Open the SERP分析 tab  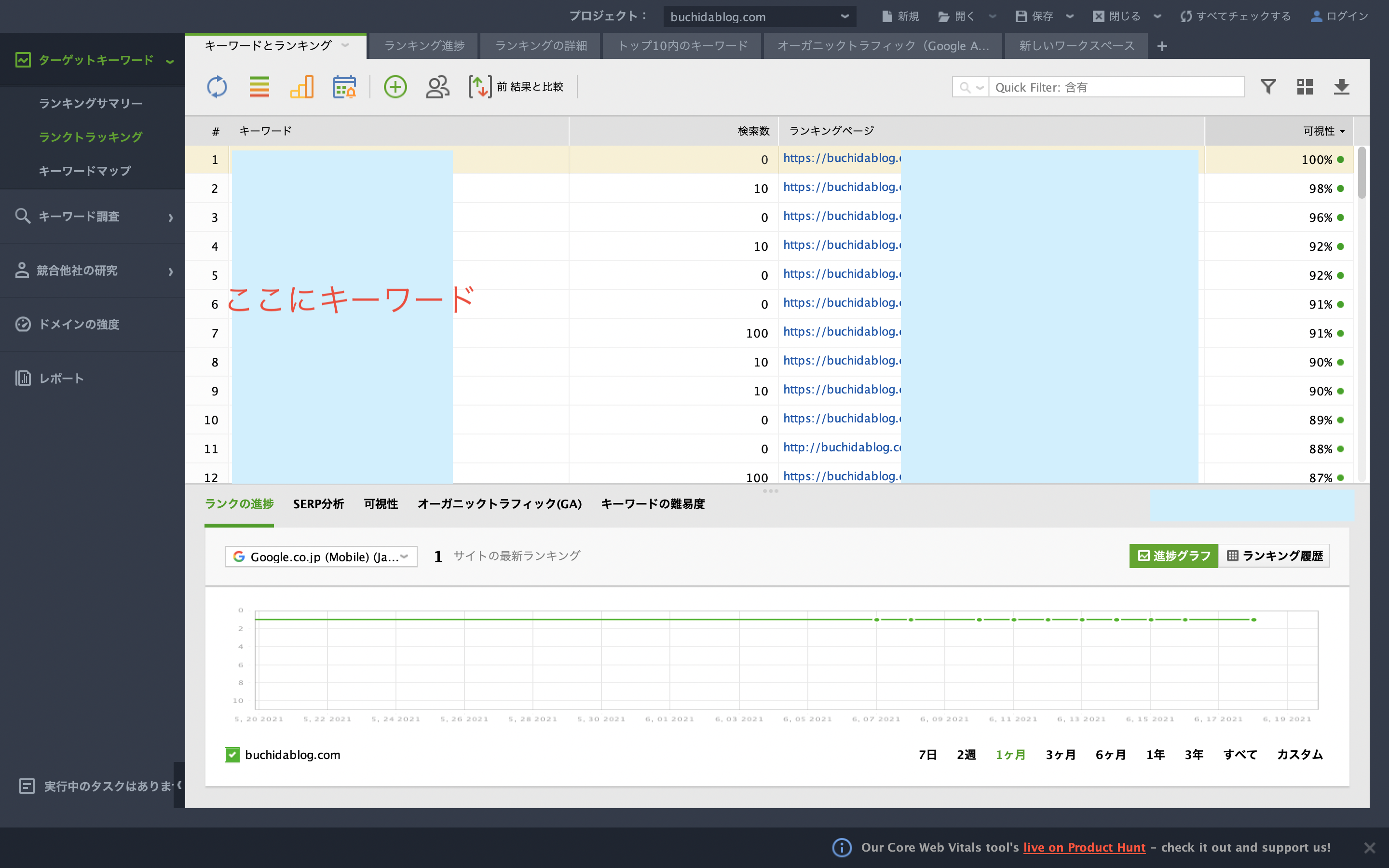(318, 503)
